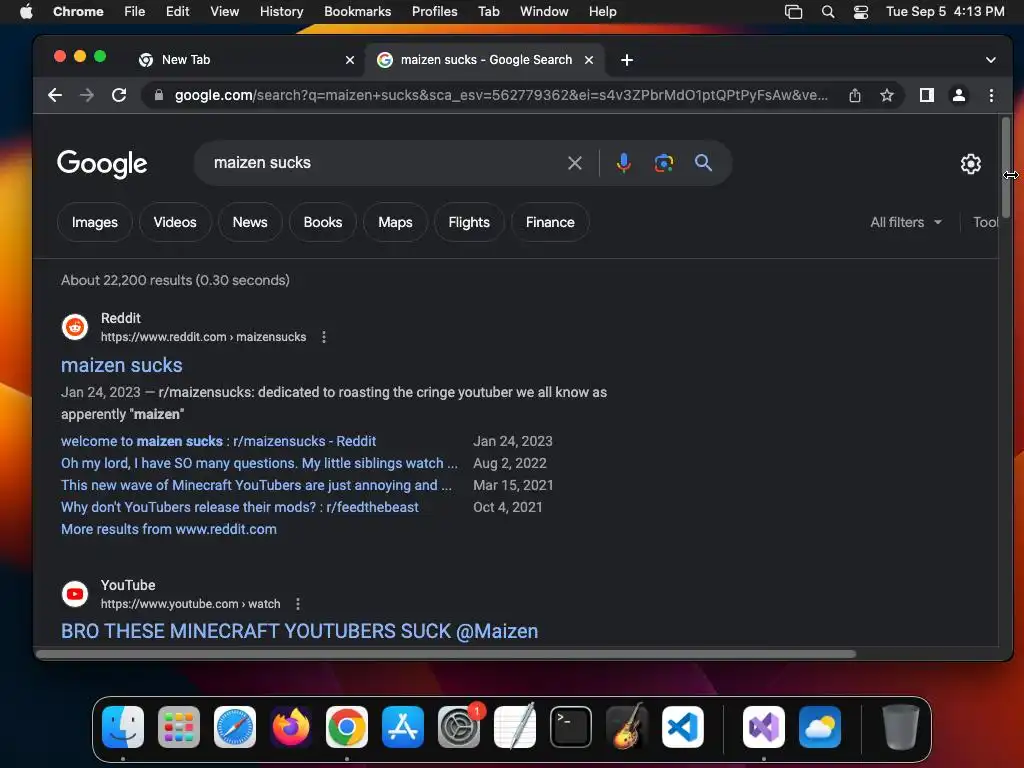
Task: Click the 'About 22,200 results' text
Action: click(175, 280)
